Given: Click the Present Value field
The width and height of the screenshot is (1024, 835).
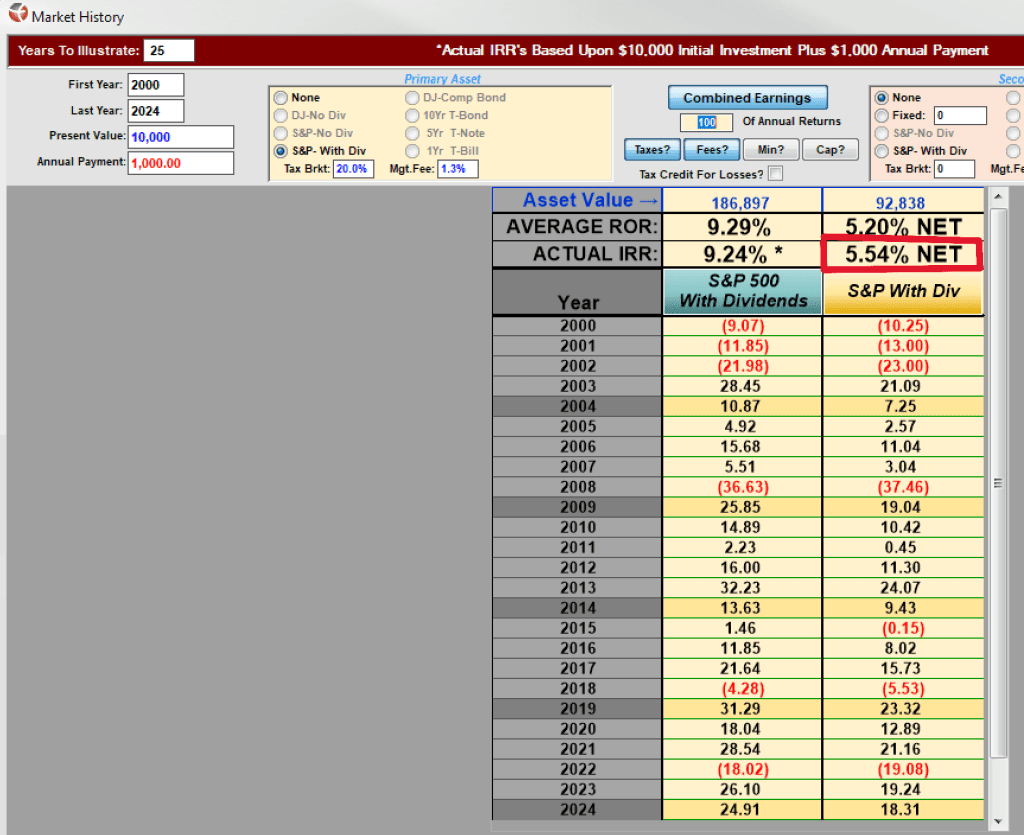Looking at the screenshot, I should tap(180, 137).
